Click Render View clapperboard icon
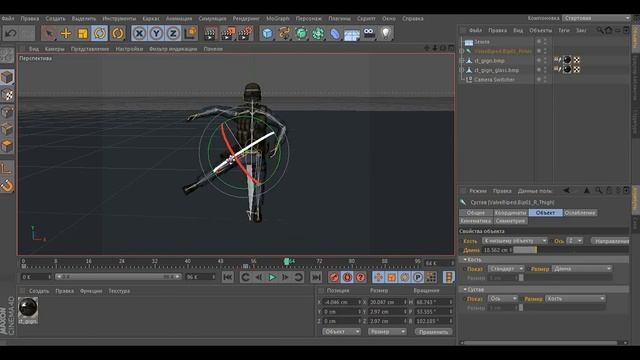The image size is (640, 360). pos(211,33)
